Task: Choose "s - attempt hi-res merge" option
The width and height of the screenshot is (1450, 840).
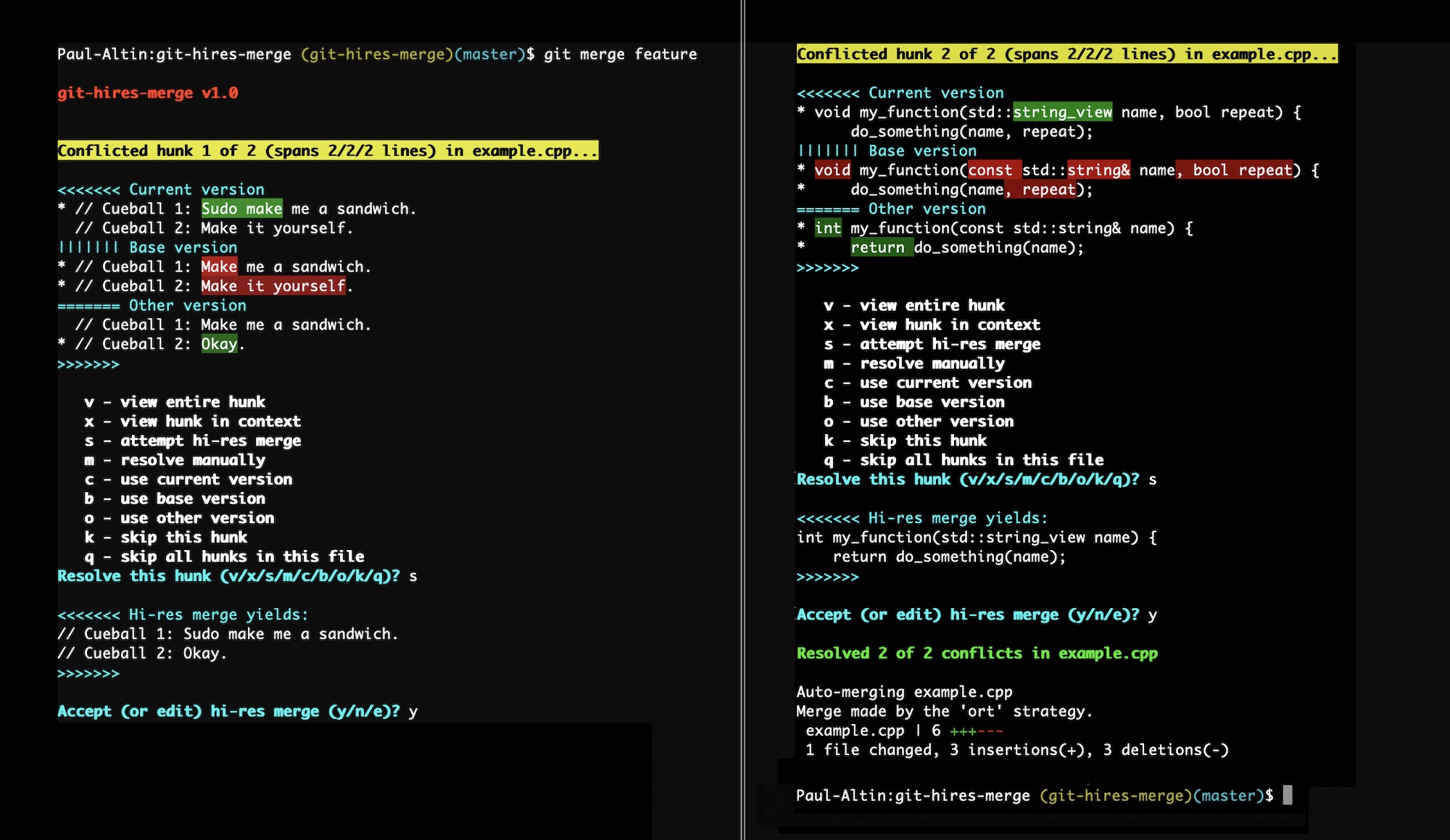Action: (192, 441)
